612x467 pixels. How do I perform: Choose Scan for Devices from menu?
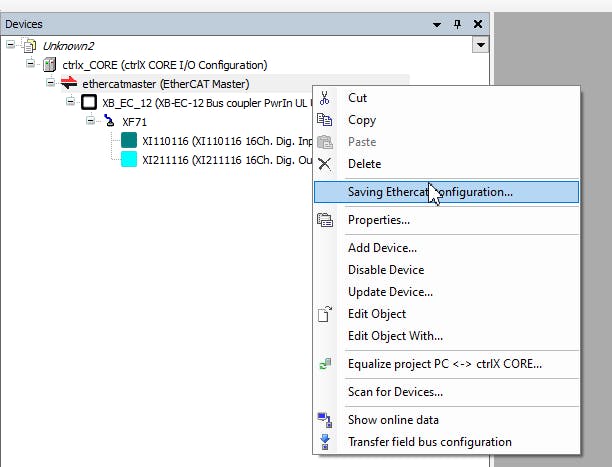click(395, 392)
